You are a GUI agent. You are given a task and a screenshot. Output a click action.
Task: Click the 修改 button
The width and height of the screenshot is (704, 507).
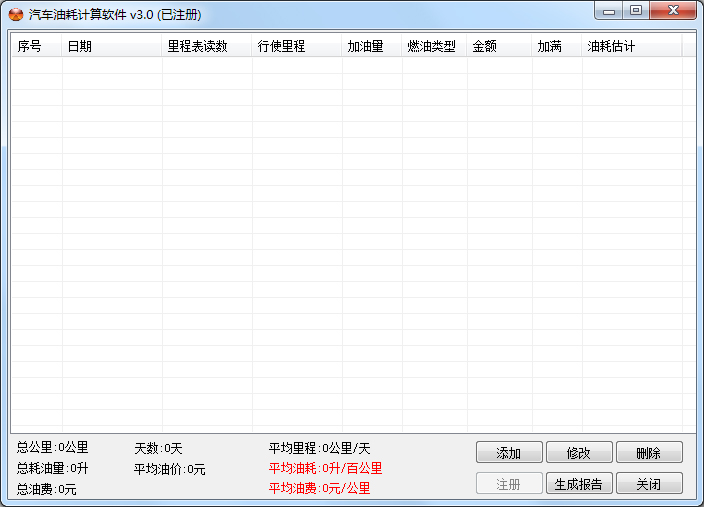coord(579,452)
